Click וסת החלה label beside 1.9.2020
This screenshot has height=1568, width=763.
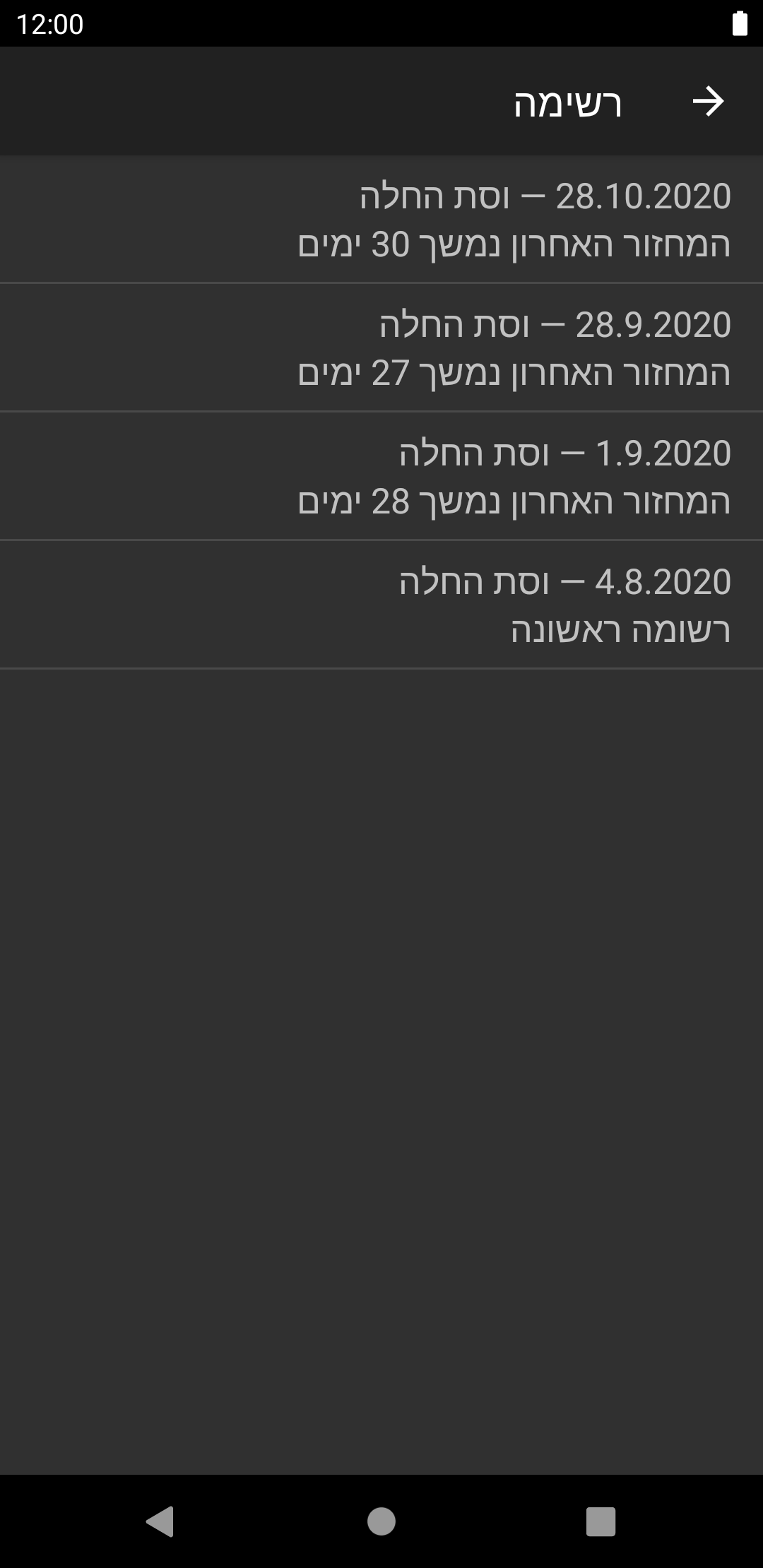473,453
